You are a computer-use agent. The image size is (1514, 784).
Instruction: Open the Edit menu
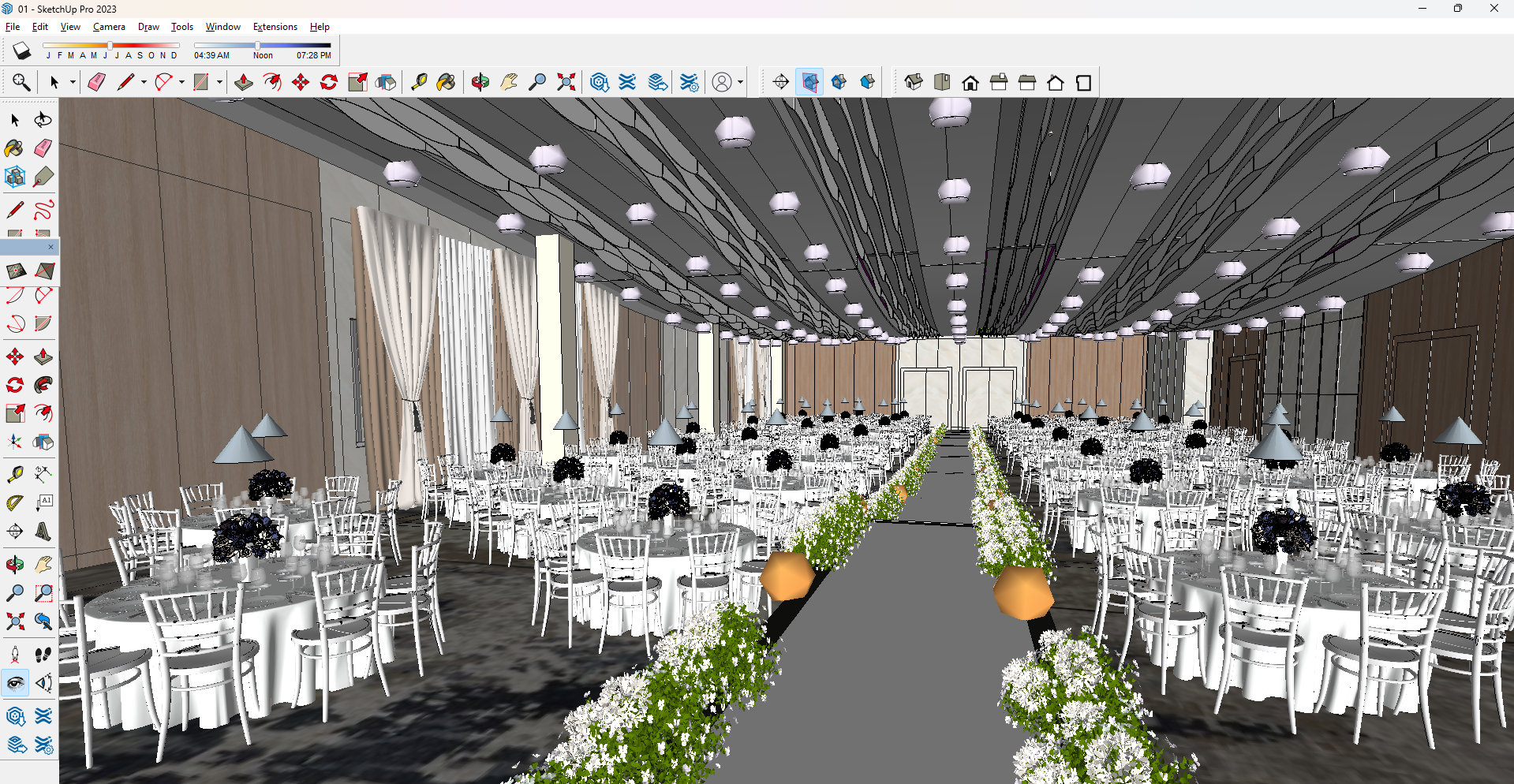(40, 27)
